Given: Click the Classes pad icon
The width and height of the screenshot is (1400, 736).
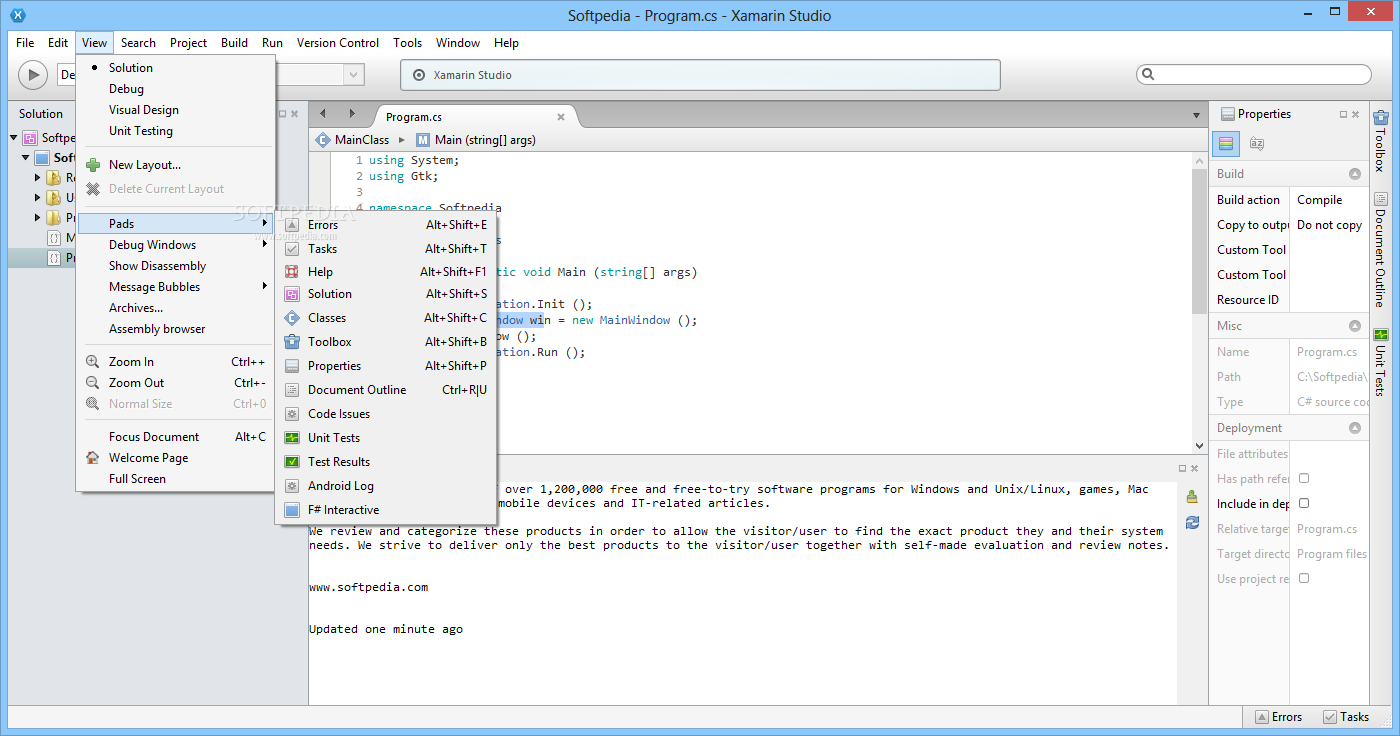Looking at the screenshot, I should pyautogui.click(x=292, y=318).
